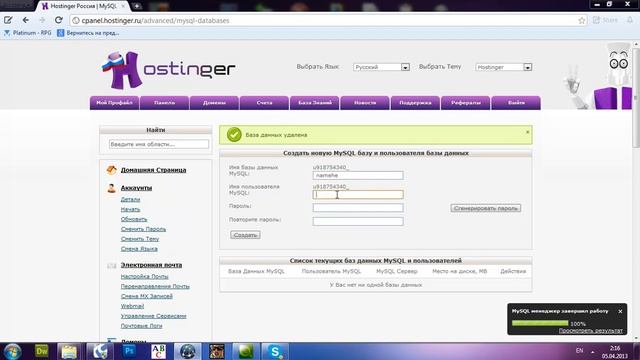The height and width of the screenshot is (360, 640).
Task: Click 'Просмотреть результат' in the popup
Action: click(x=591, y=331)
